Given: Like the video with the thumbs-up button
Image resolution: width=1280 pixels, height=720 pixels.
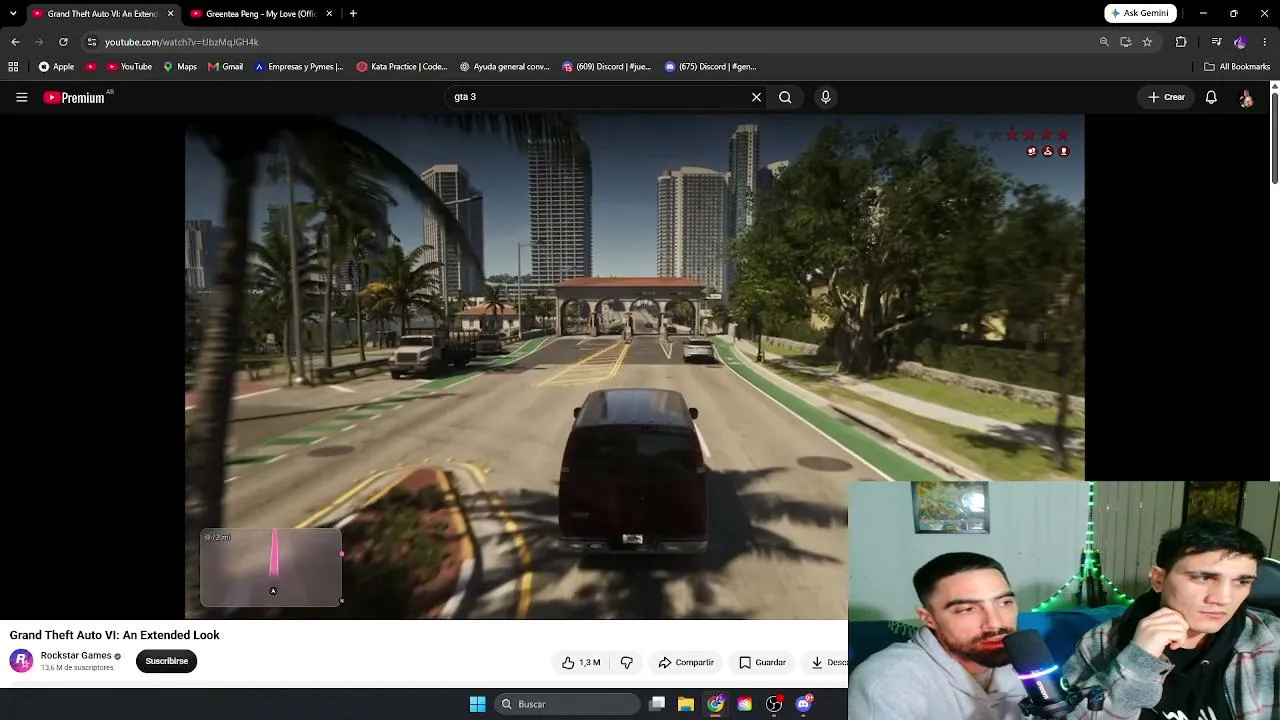Looking at the screenshot, I should coord(581,662).
